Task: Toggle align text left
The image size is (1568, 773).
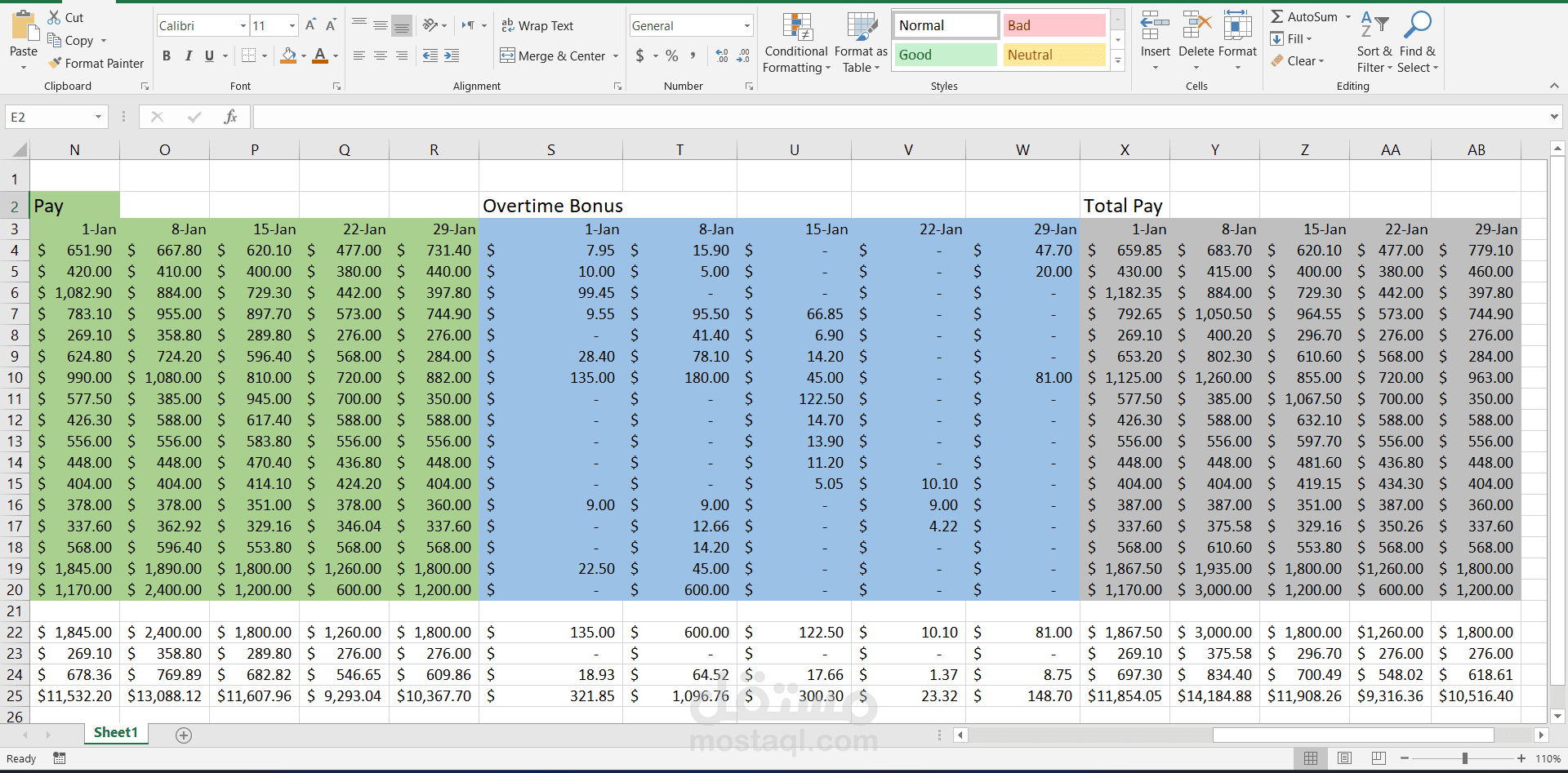Action: 359,56
